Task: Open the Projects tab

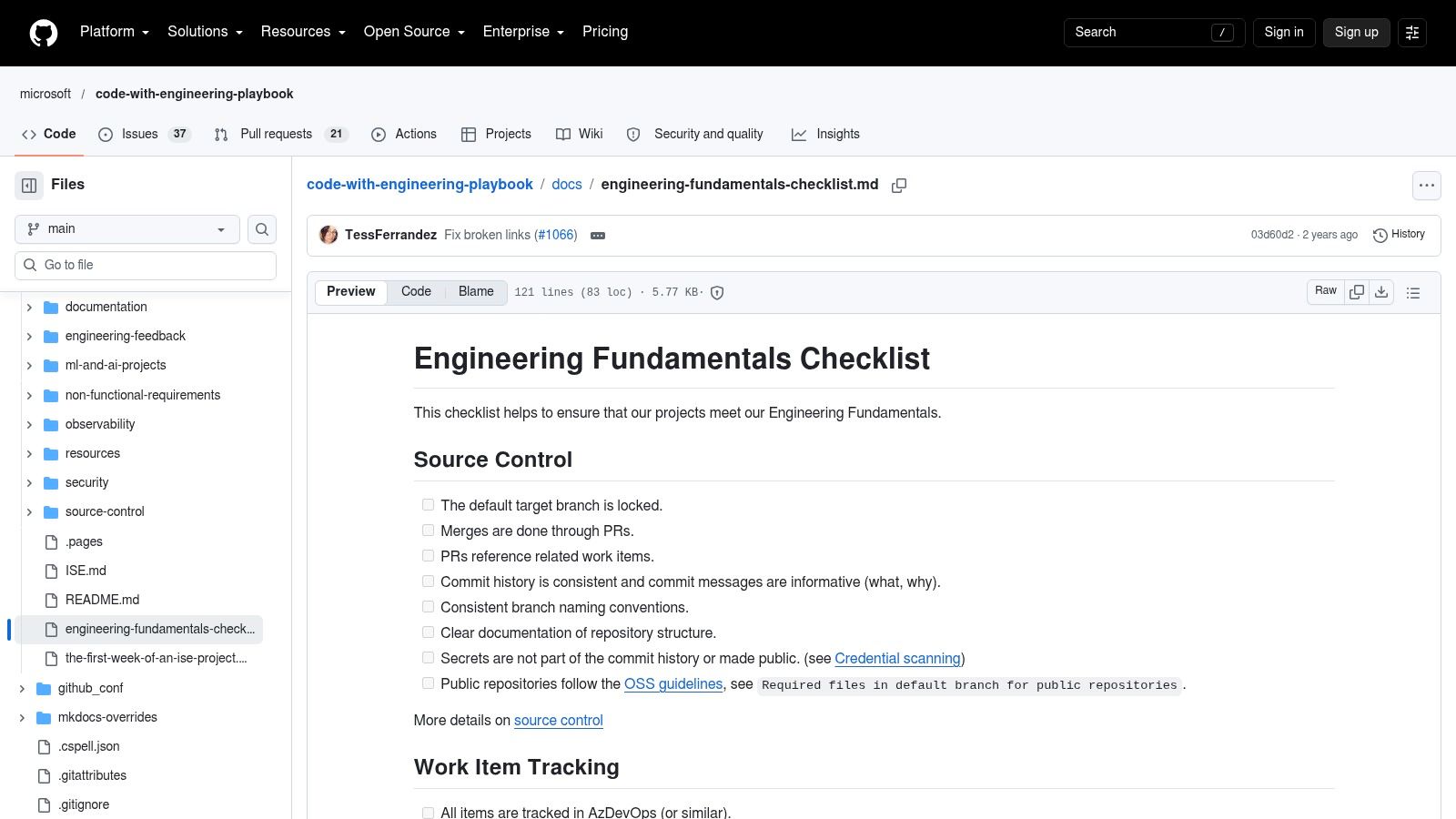Action: [x=496, y=134]
